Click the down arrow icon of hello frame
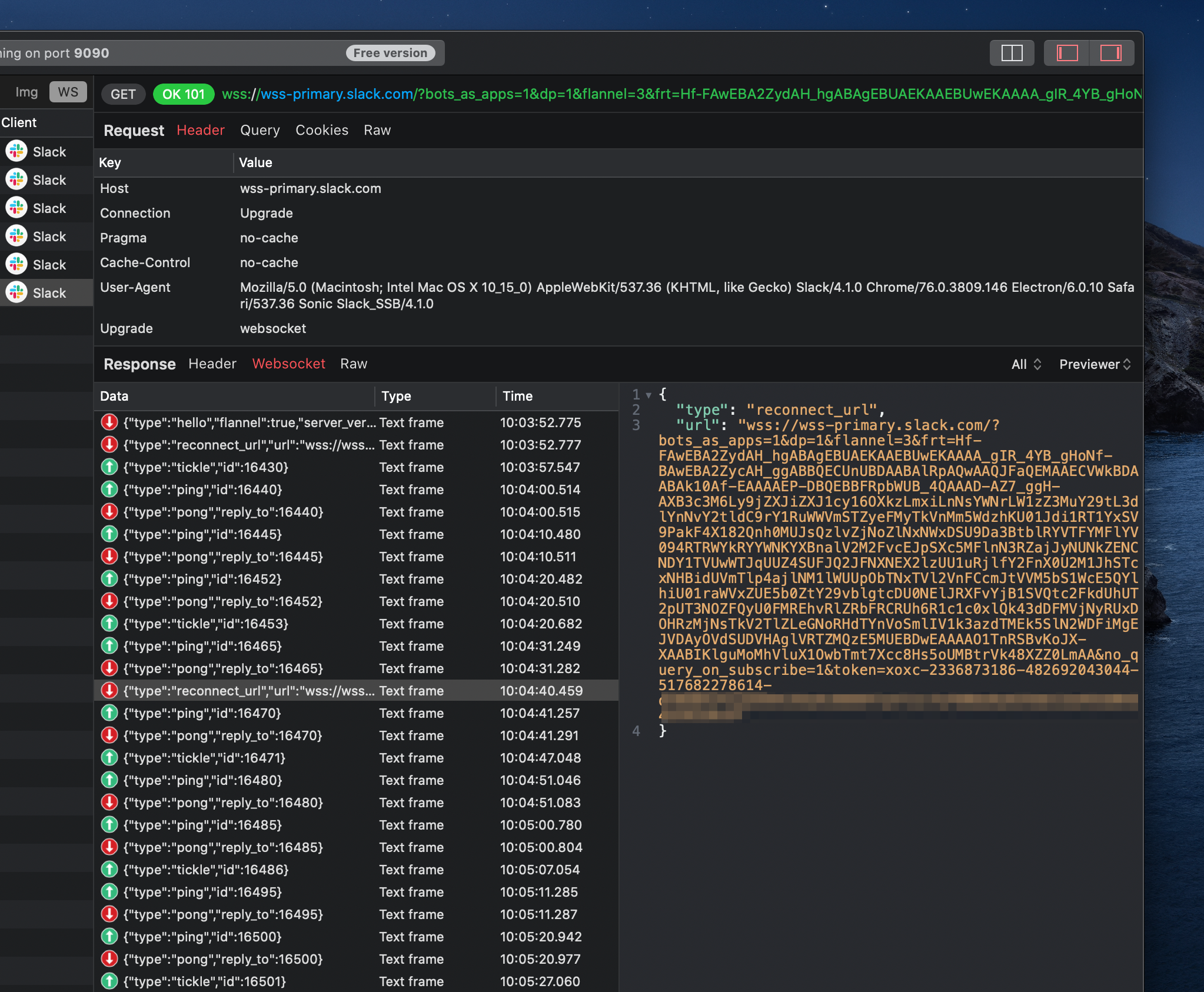 [109, 422]
